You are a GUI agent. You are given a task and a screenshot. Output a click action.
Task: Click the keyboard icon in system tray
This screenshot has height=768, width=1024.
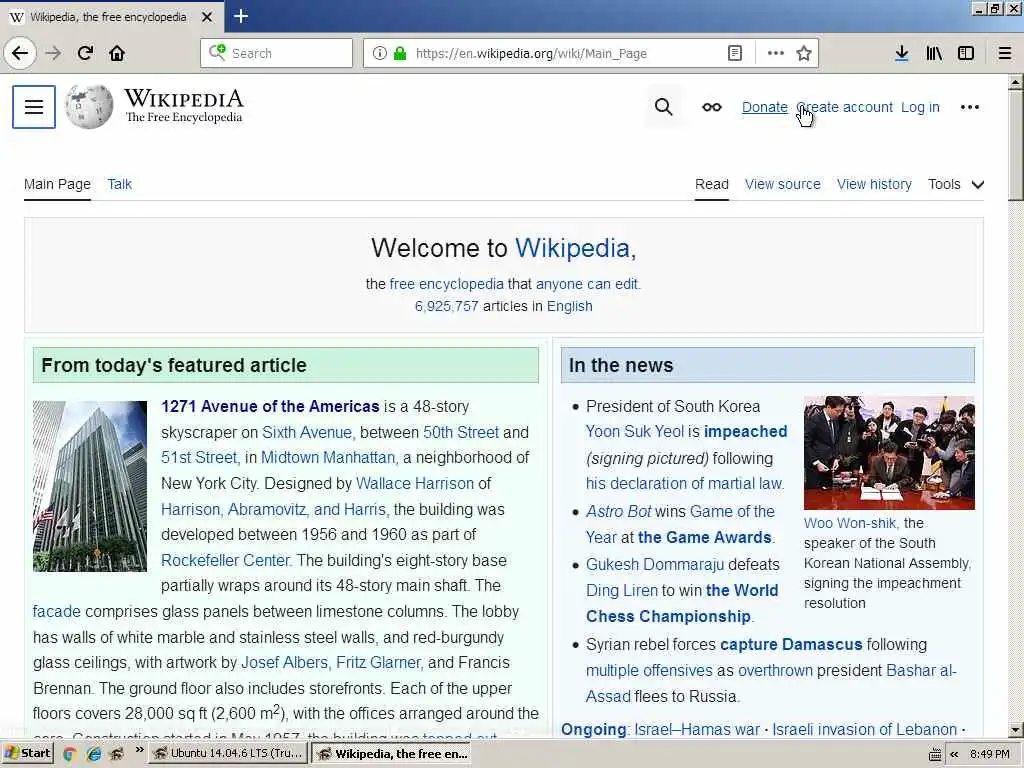pos(935,754)
